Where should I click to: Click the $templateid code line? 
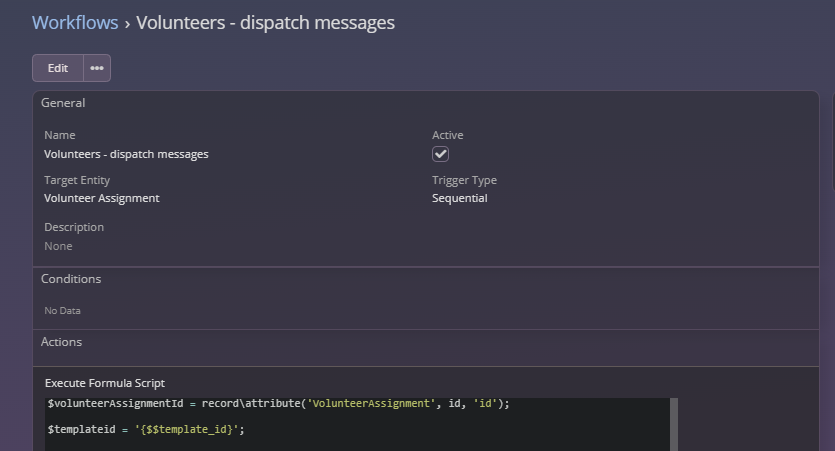pyautogui.click(x=146, y=429)
